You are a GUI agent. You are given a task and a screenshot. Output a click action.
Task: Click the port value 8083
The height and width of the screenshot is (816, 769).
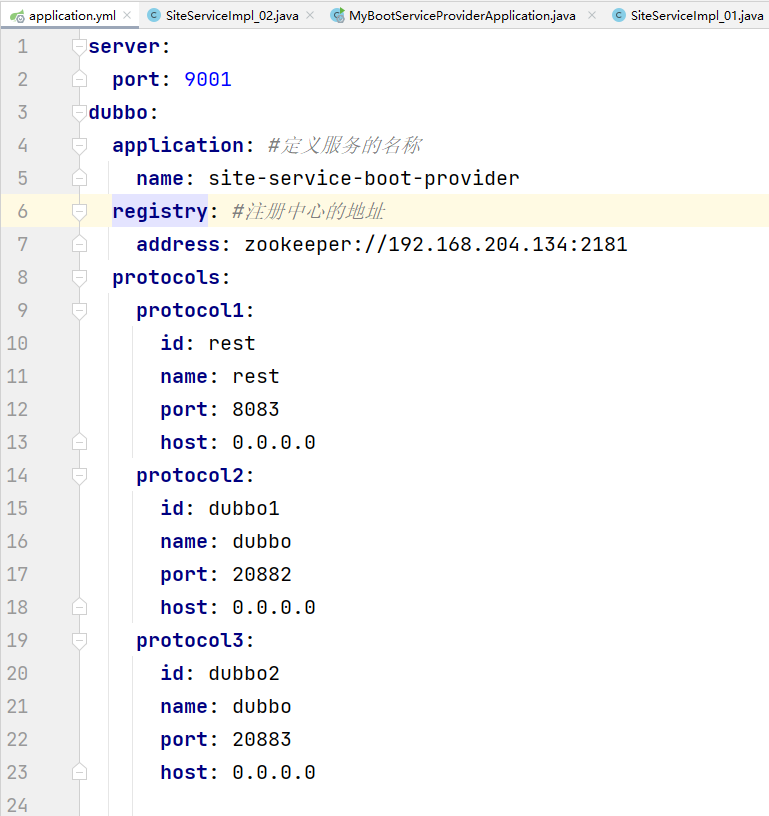(255, 410)
